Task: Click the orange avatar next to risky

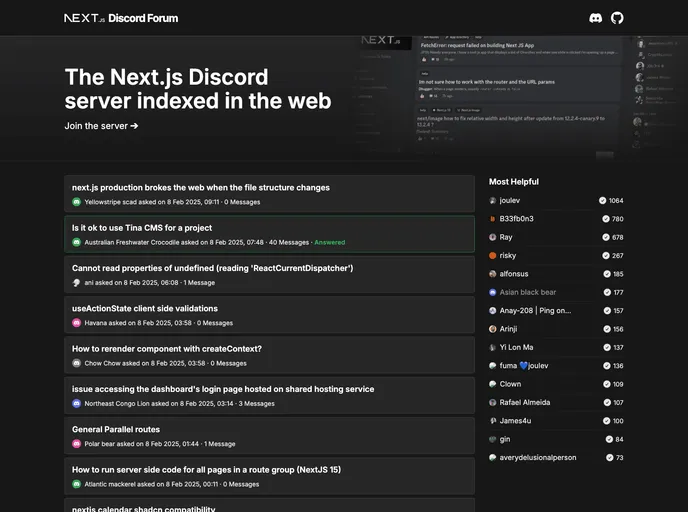Action: point(492,255)
